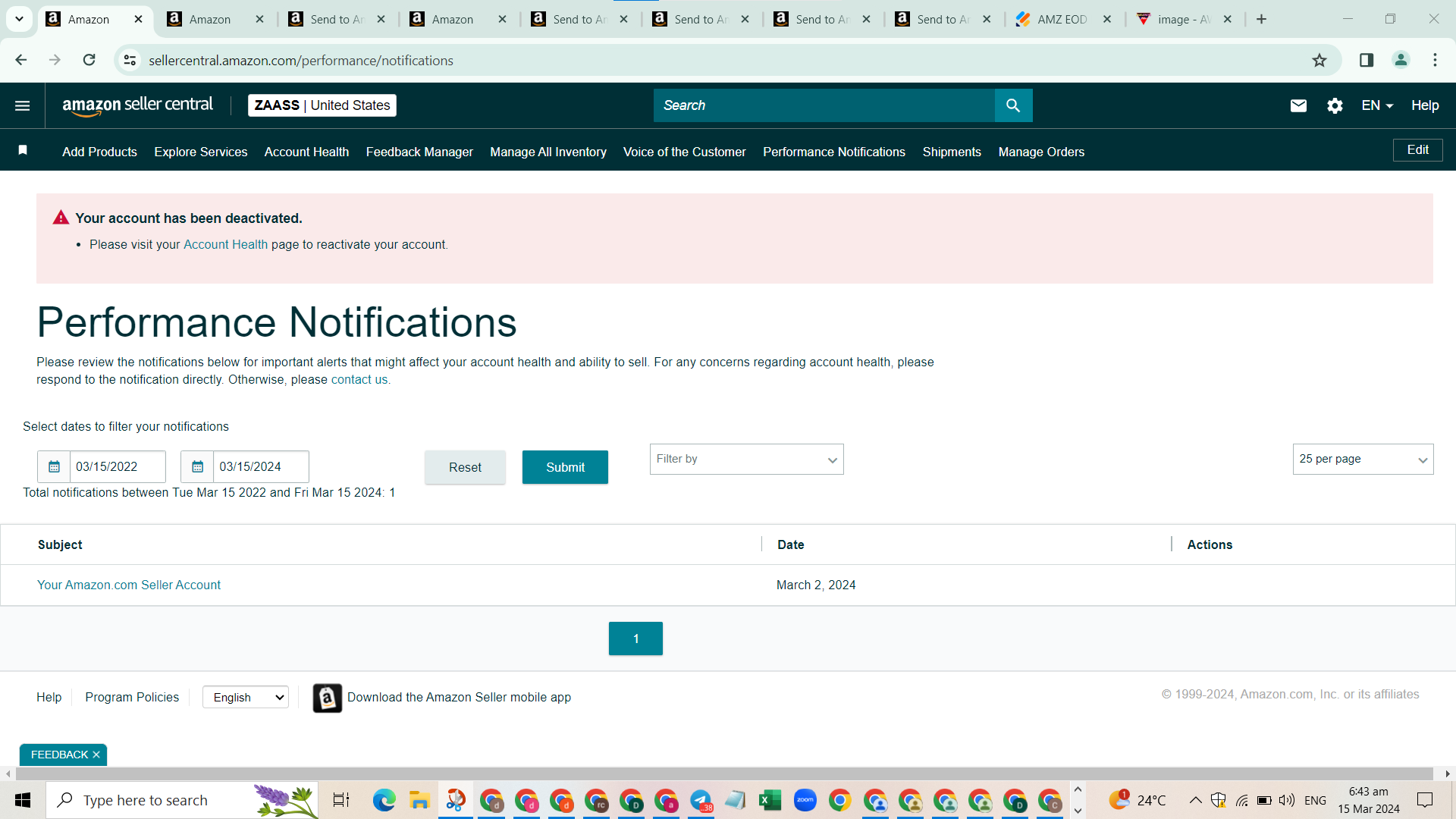
Task: Open the EN language selector
Action: (x=1377, y=105)
